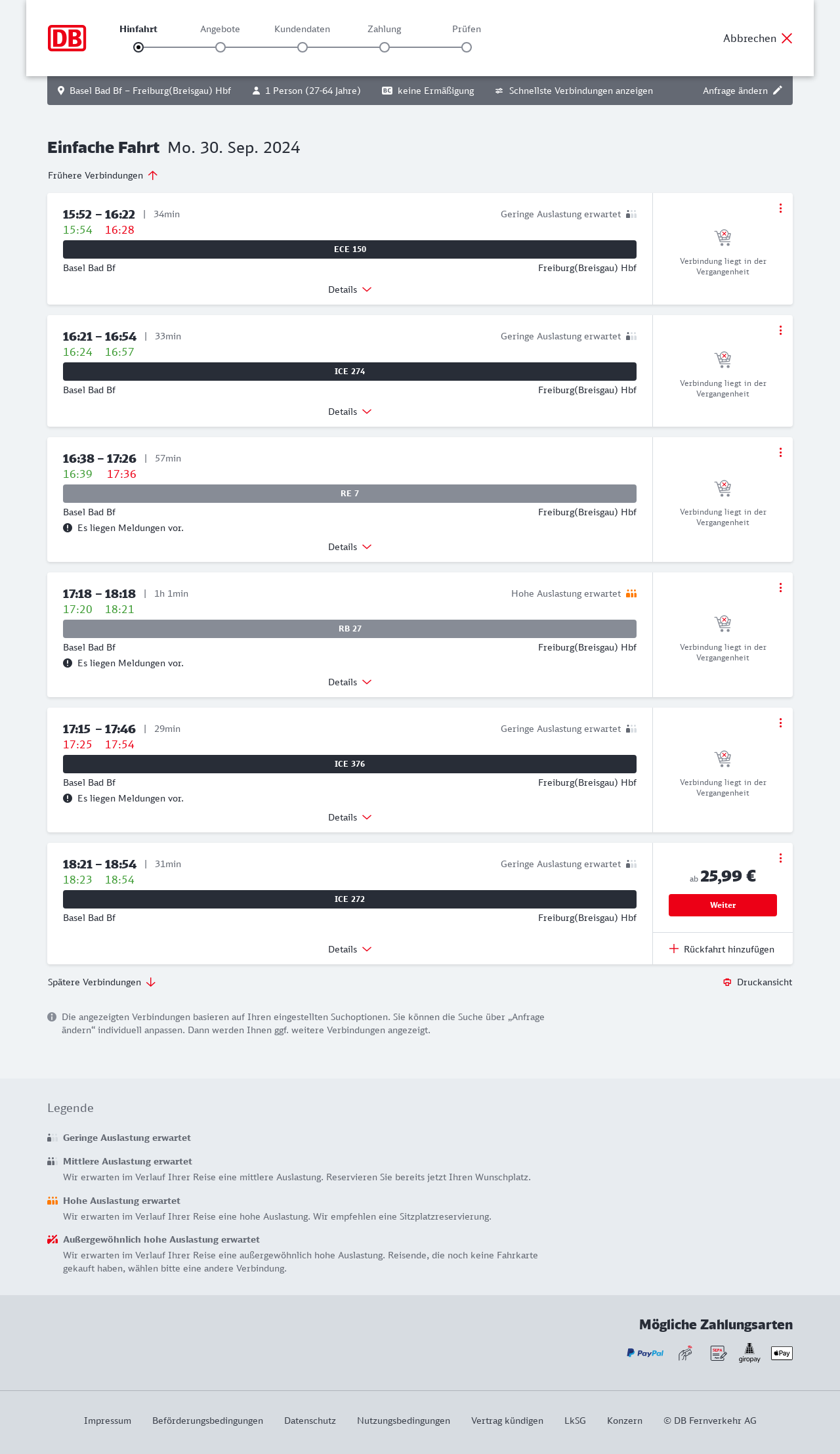
Task: Click the DB logo
Action: [67, 38]
